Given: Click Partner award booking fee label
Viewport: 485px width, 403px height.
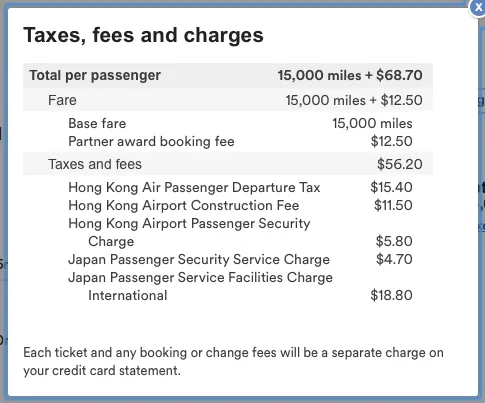Looking at the screenshot, I should click(x=151, y=142).
